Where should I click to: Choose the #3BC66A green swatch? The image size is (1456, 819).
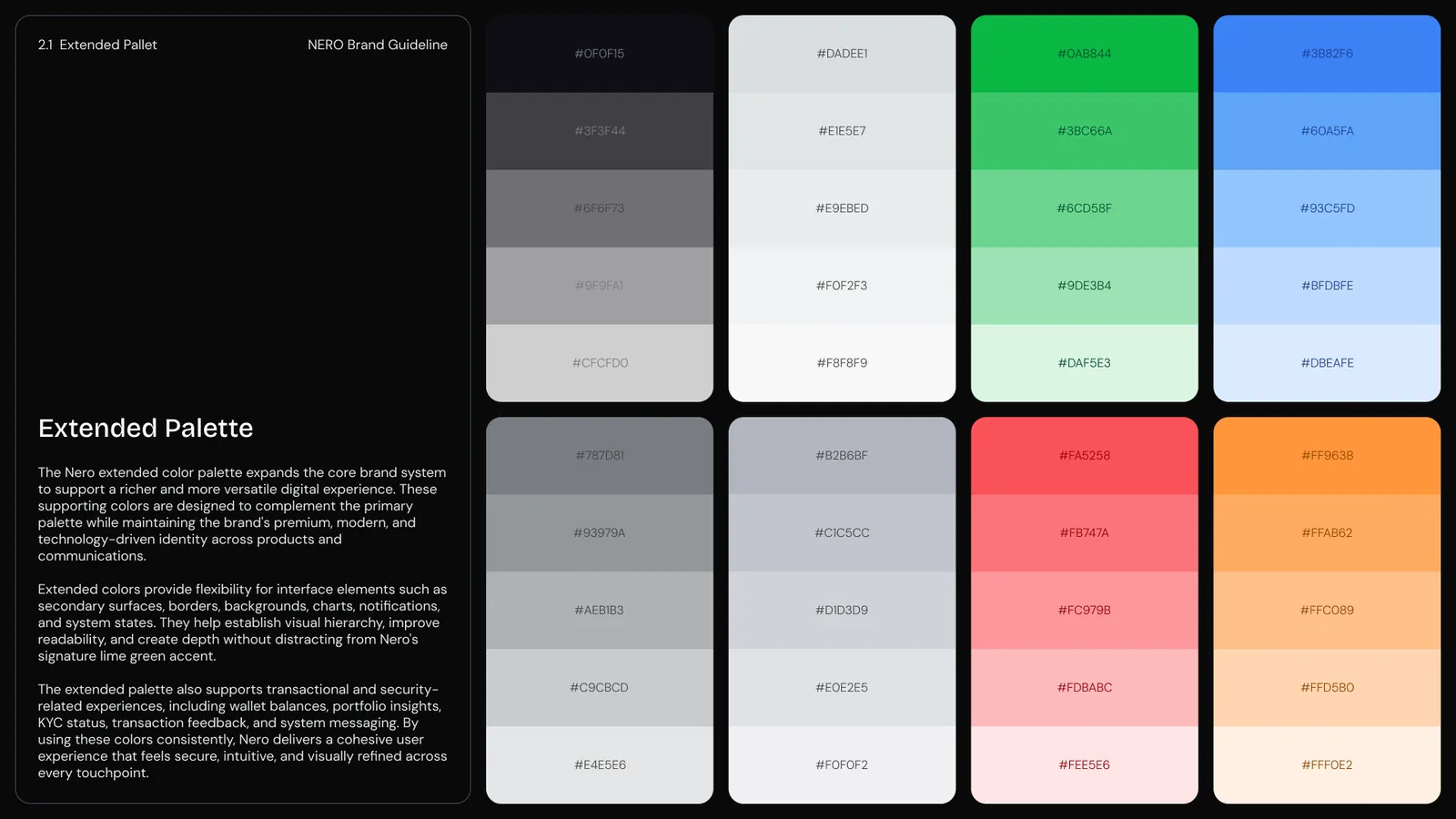(1085, 131)
